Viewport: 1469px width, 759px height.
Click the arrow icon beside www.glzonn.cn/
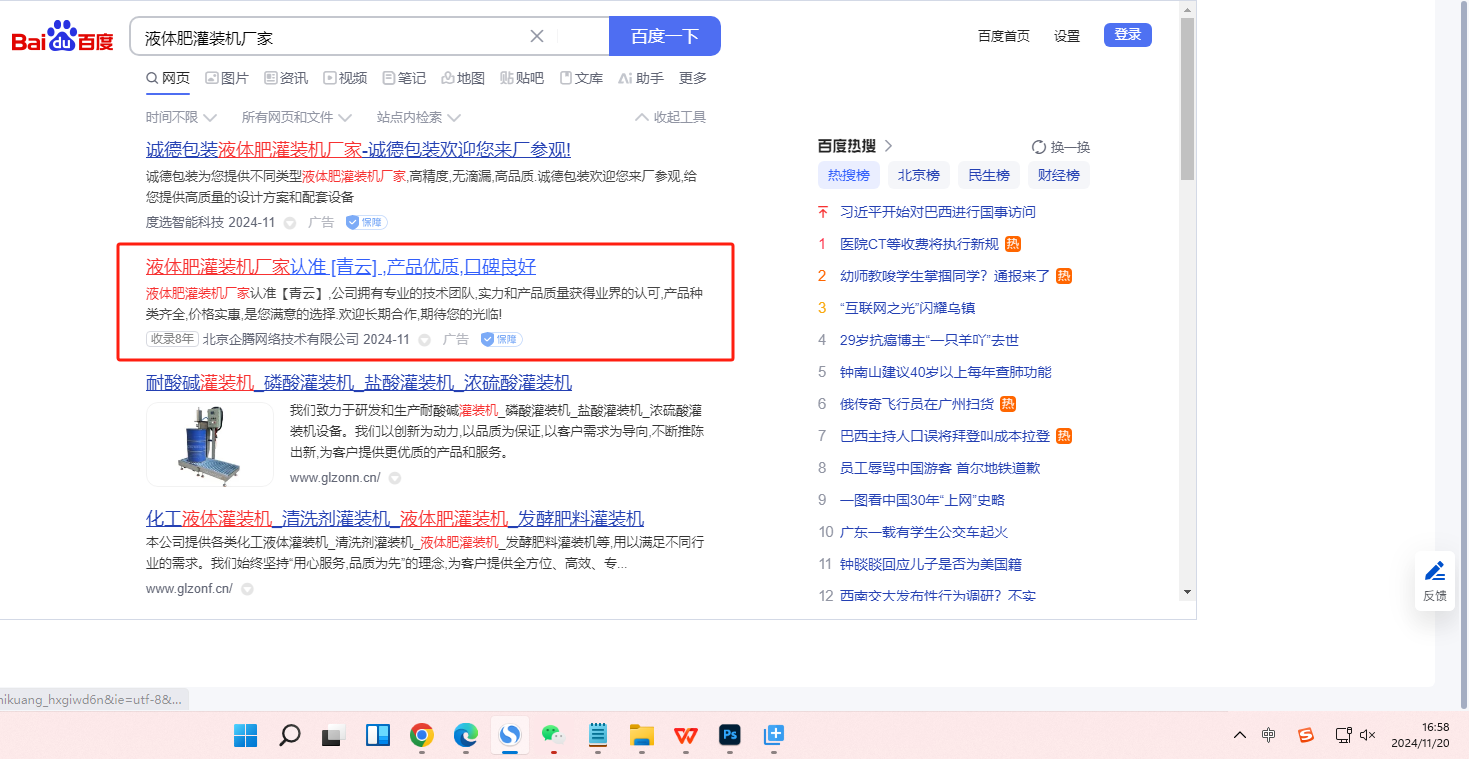pyautogui.click(x=395, y=478)
